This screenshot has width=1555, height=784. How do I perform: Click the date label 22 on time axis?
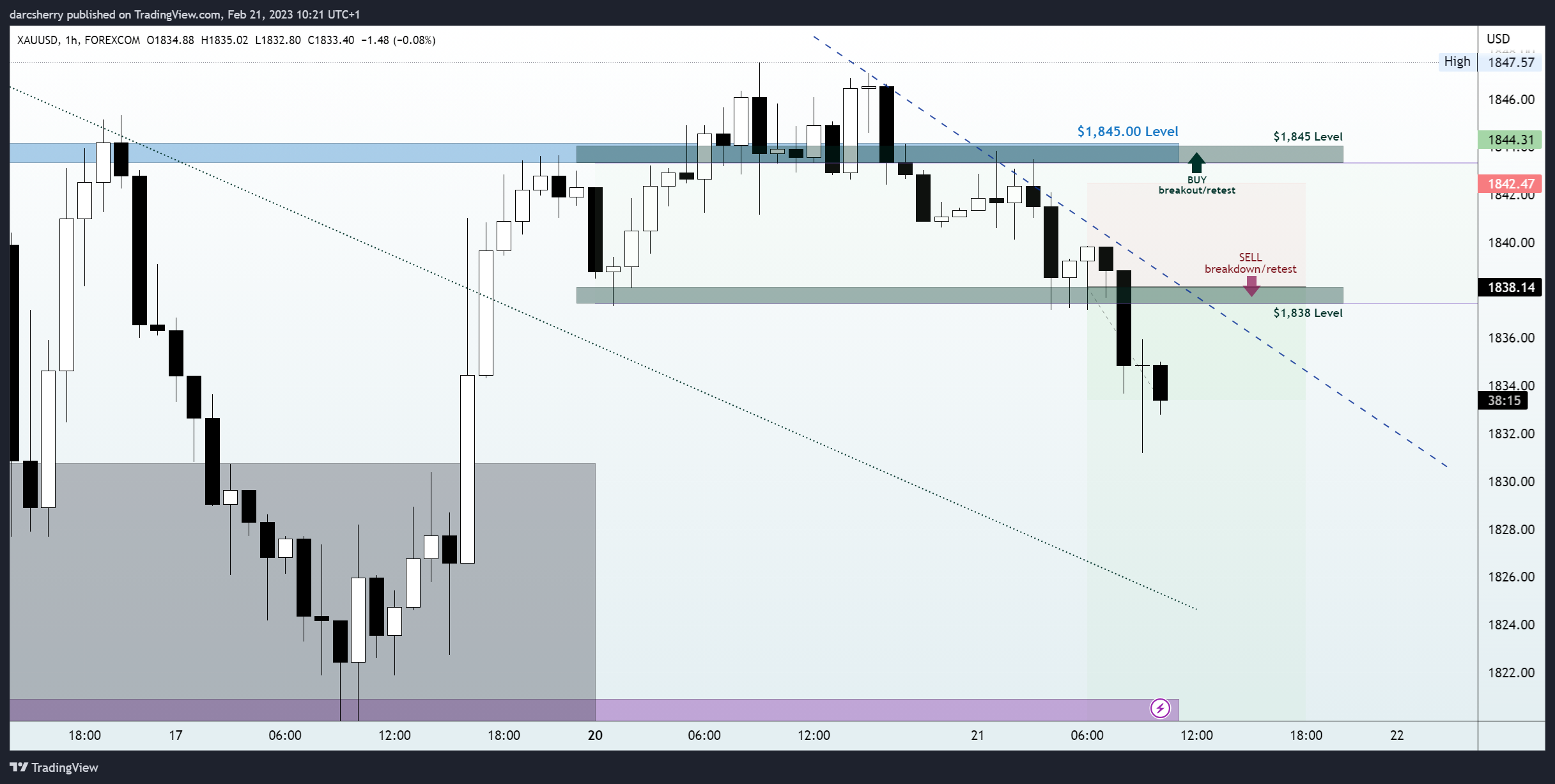(1397, 735)
